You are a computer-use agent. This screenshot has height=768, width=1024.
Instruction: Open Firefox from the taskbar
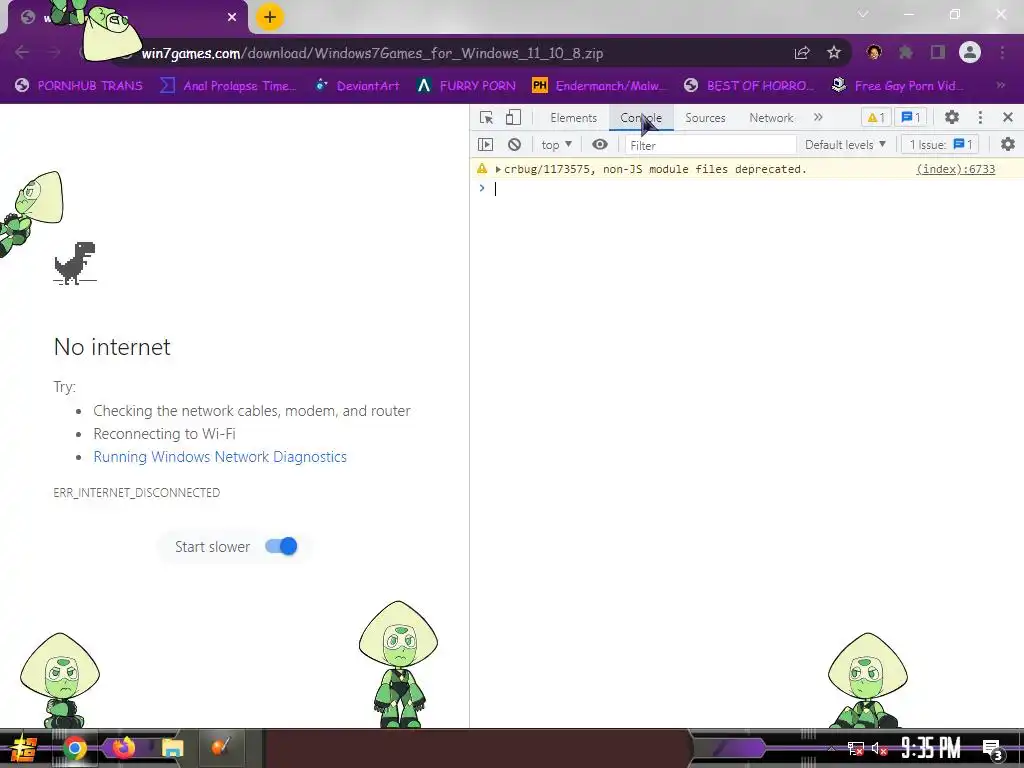pyautogui.click(x=123, y=748)
